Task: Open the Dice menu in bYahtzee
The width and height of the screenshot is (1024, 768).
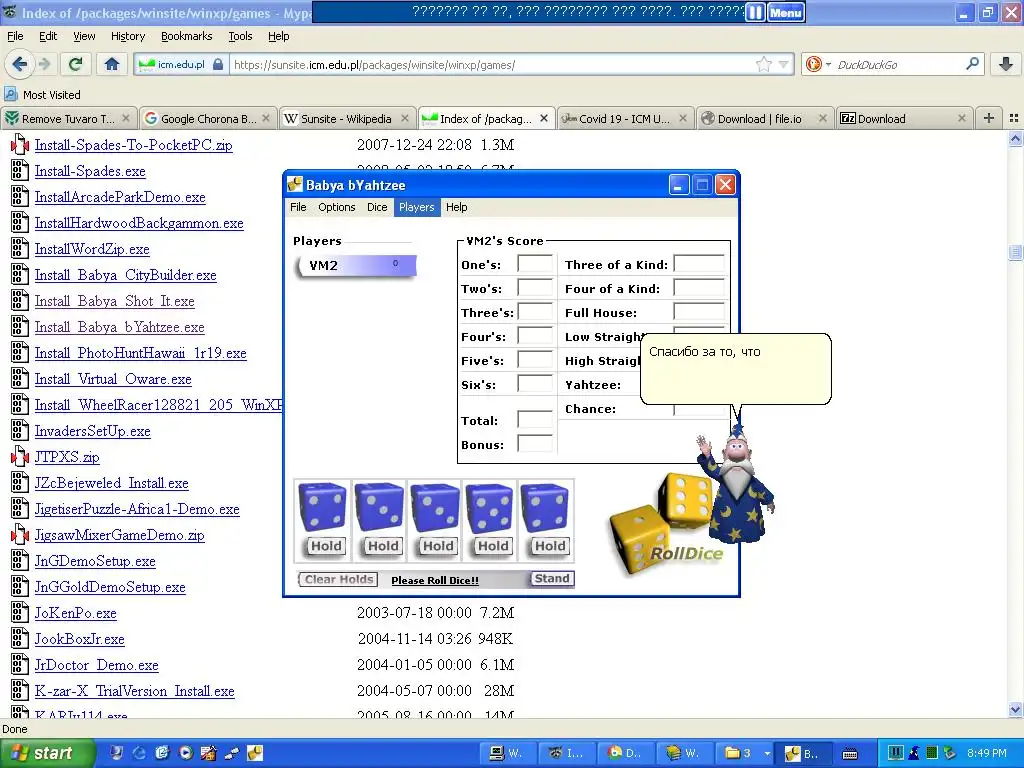Action: [377, 207]
